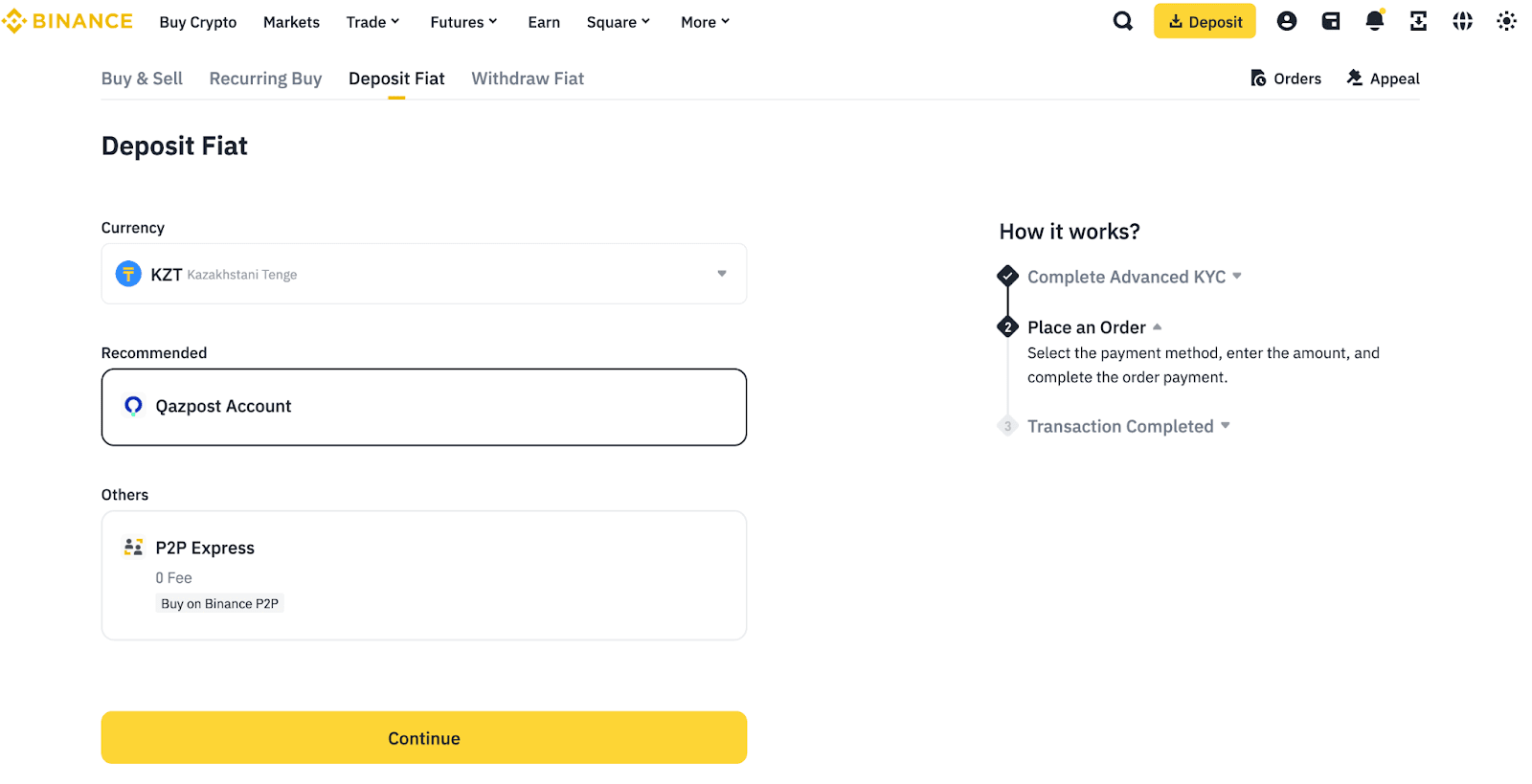Click the Binance logo

pyautogui.click(x=67, y=21)
